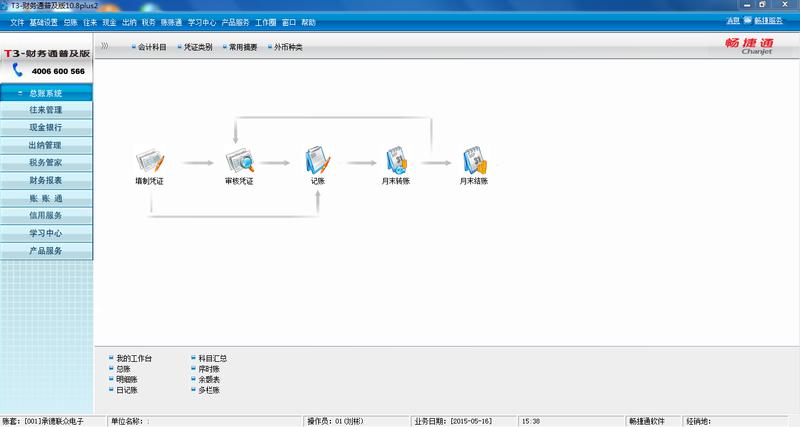Open the 帮助 menu

pyautogui.click(x=308, y=22)
